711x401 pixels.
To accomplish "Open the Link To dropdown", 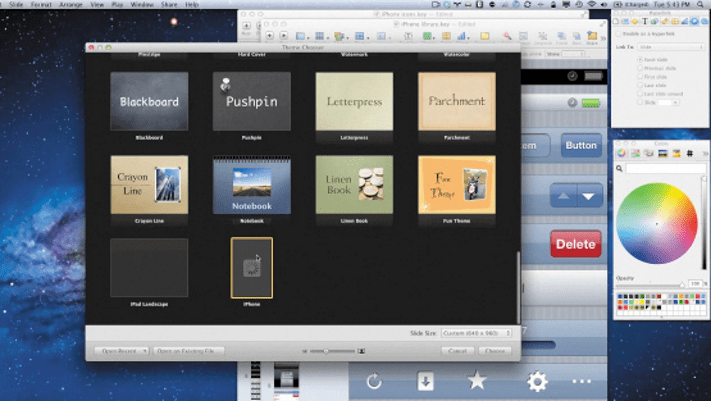I will tap(668, 47).
